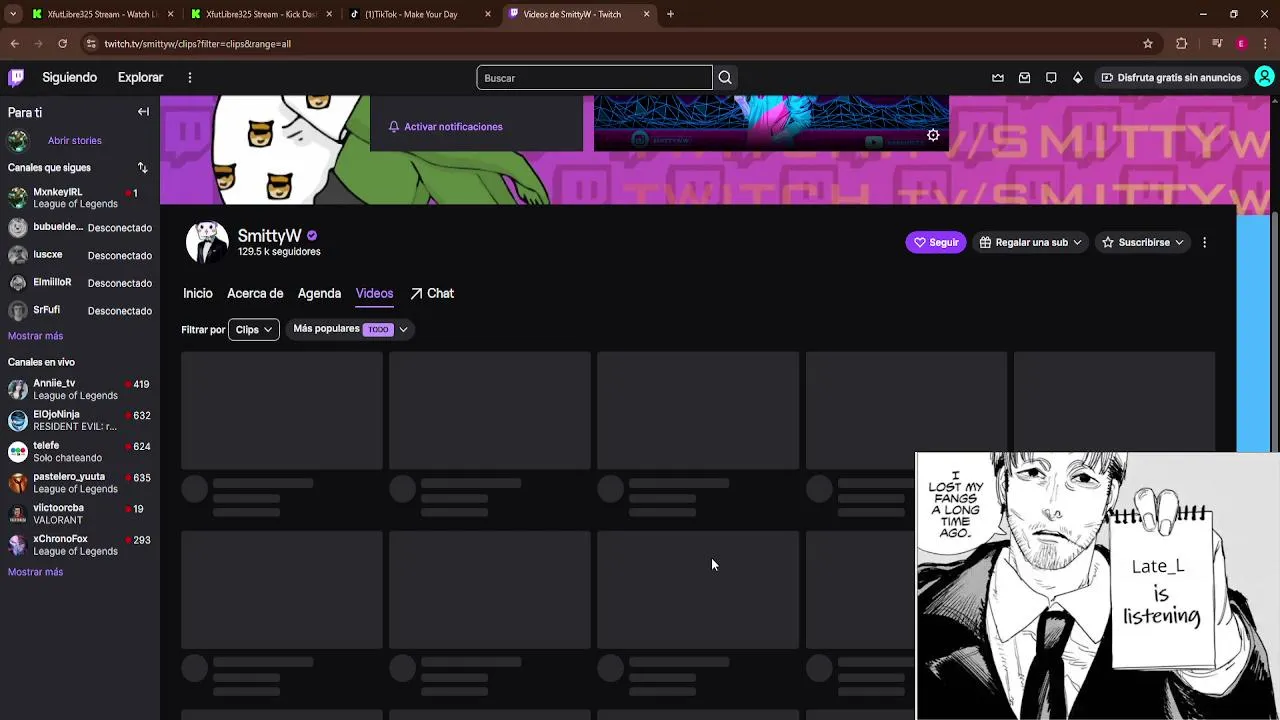Click the search magnifier button
The image size is (1280, 720).
pyautogui.click(x=725, y=78)
